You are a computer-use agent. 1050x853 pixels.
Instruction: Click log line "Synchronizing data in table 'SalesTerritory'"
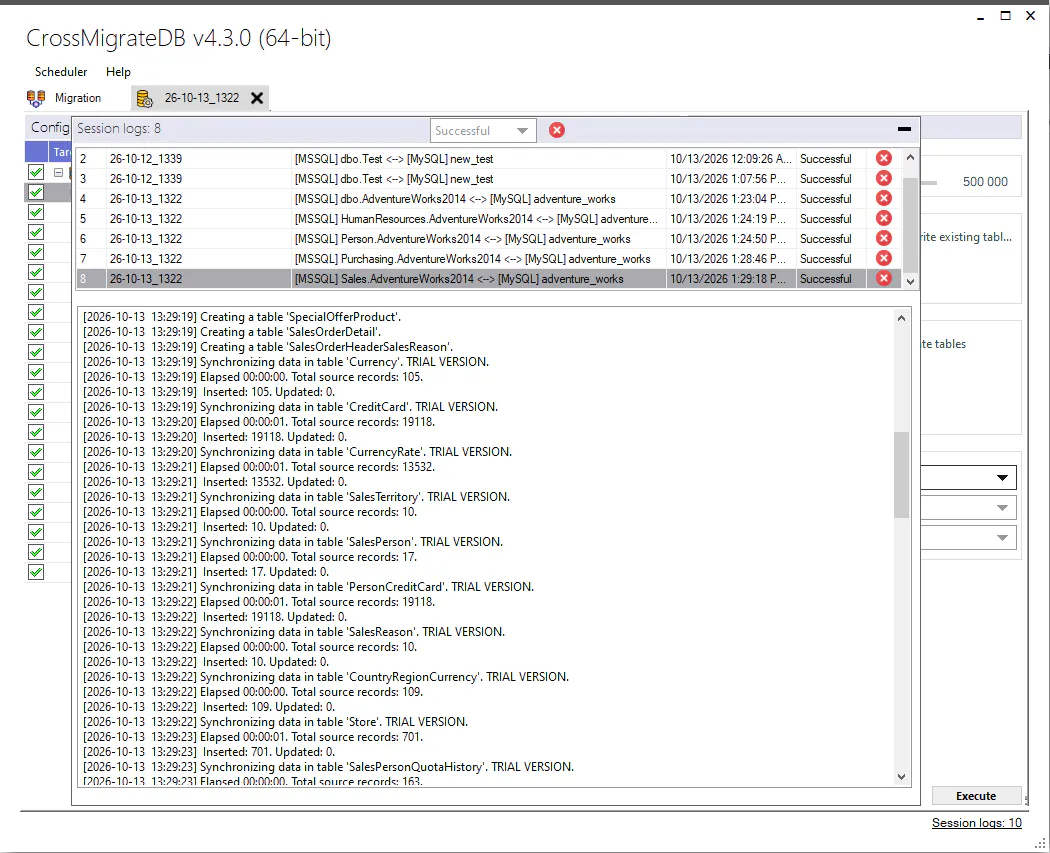297,497
